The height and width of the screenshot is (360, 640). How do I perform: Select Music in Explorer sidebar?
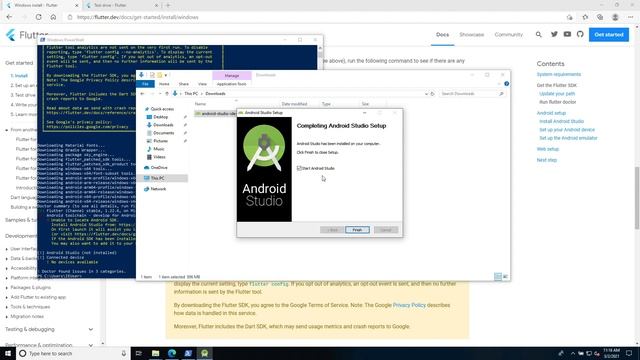(158, 149)
